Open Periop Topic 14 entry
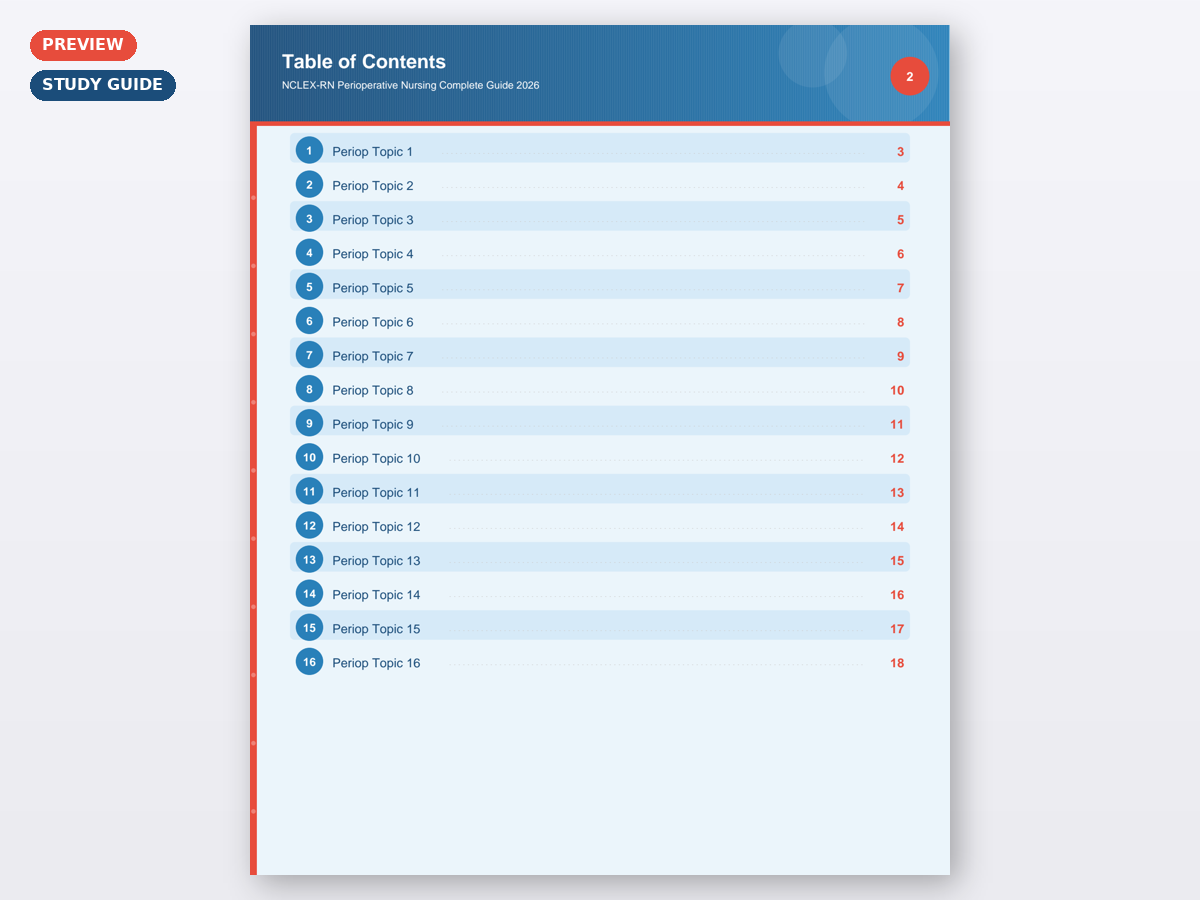 coord(376,595)
